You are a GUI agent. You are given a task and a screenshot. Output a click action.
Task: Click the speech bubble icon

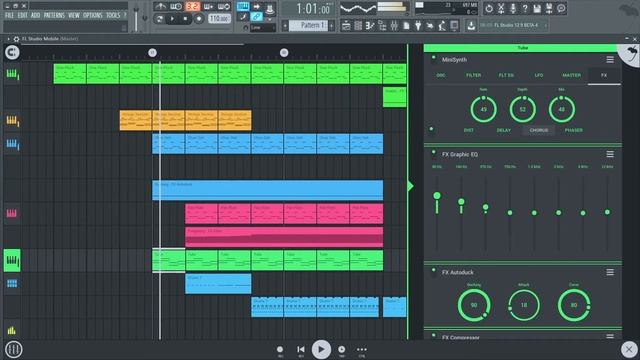click(562, 8)
